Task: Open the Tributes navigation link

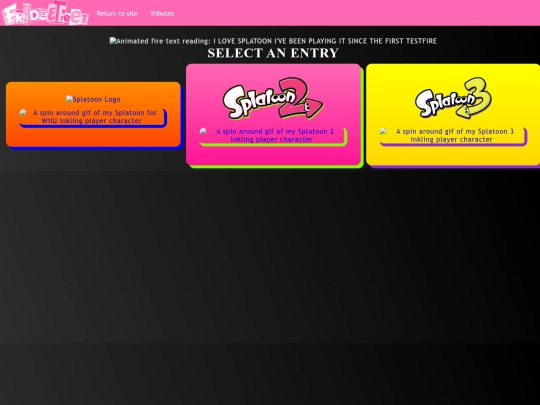Action: point(162,13)
